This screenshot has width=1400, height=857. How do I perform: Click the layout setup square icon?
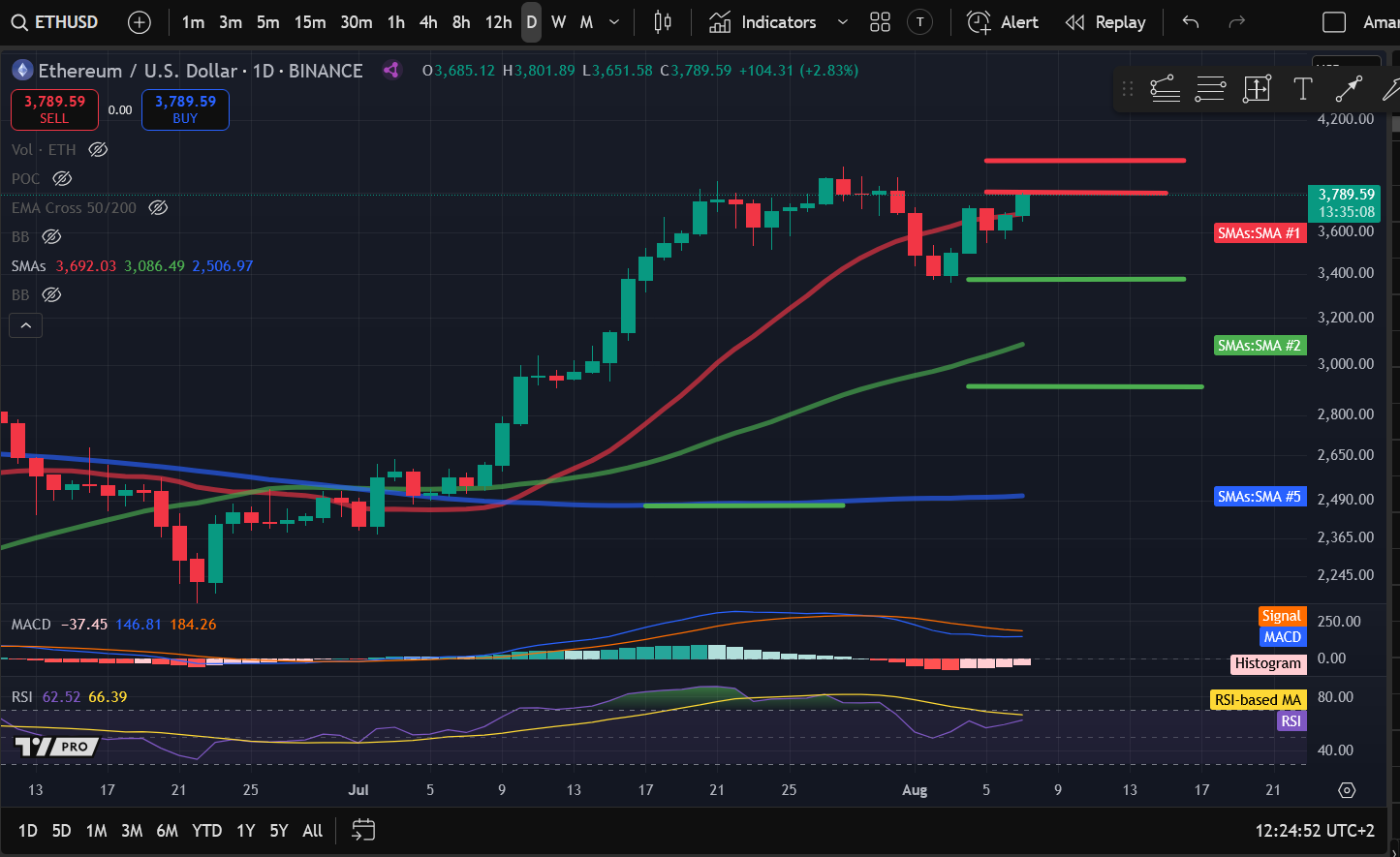coord(1334,22)
